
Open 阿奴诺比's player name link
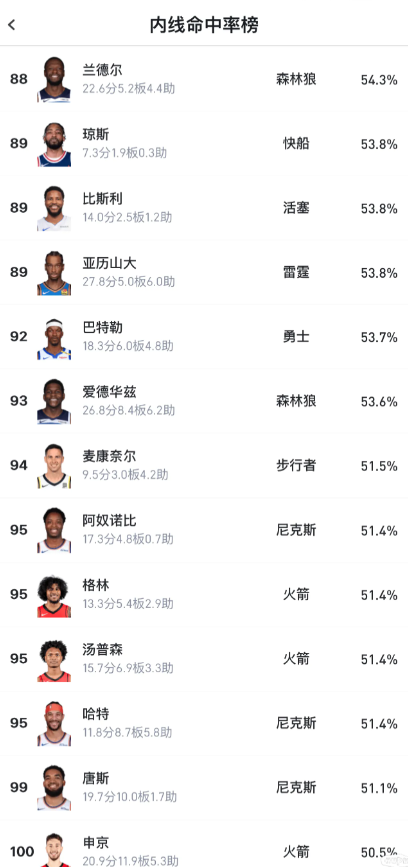(x=109, y=521)
